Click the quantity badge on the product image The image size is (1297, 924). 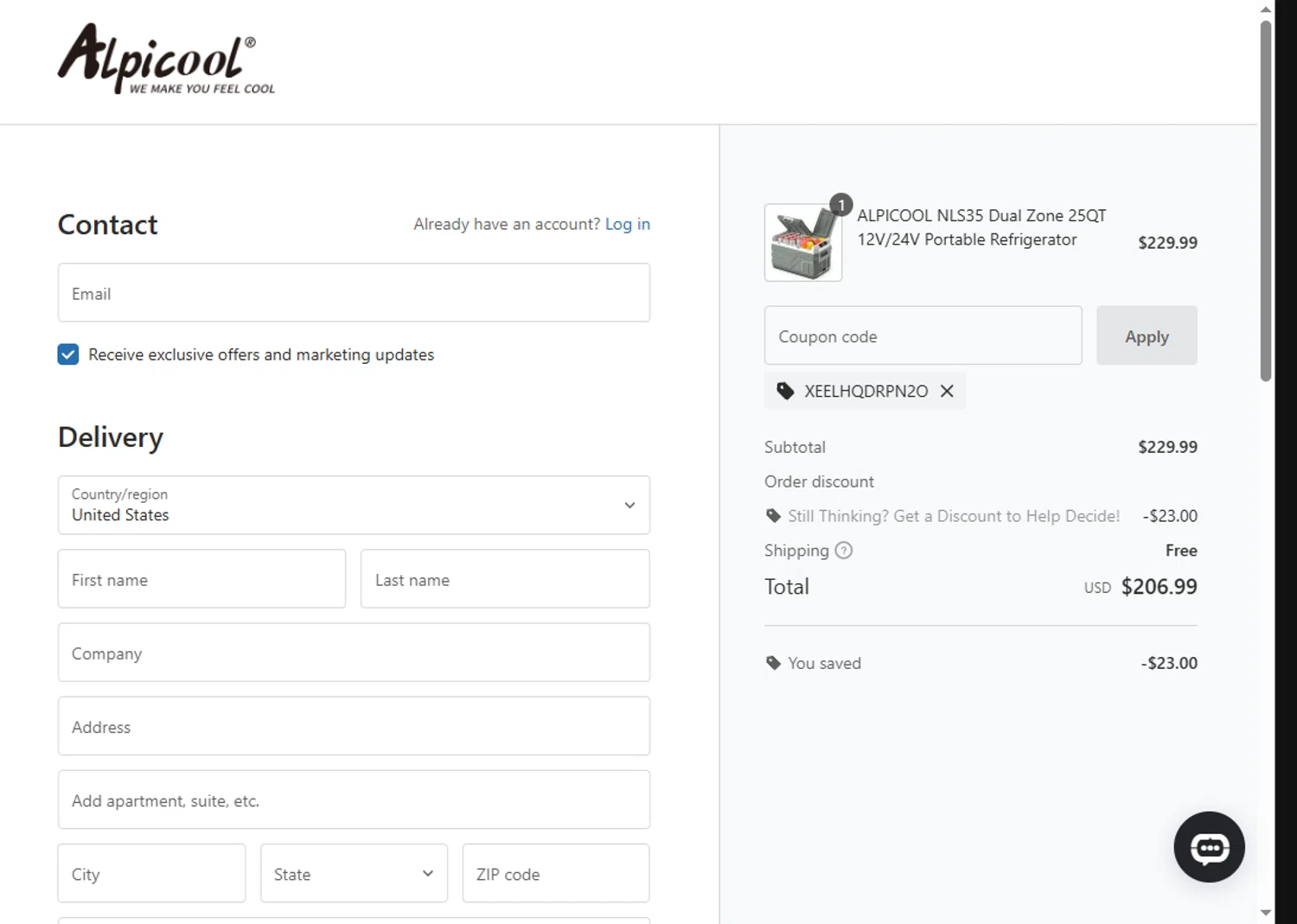click(x=841, y=205)
